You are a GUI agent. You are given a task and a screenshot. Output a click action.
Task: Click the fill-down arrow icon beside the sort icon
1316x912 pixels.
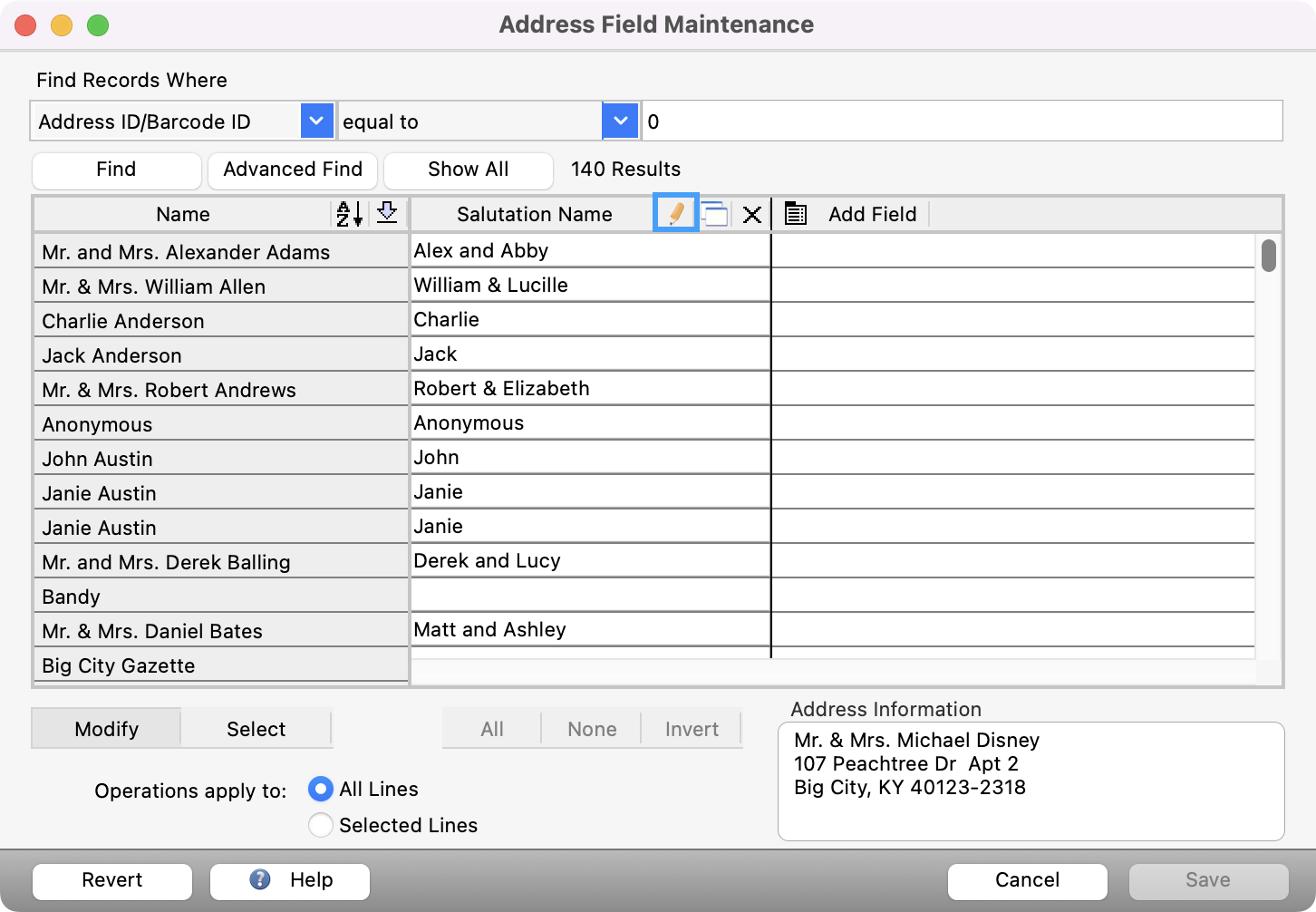[x=387, y=214]
